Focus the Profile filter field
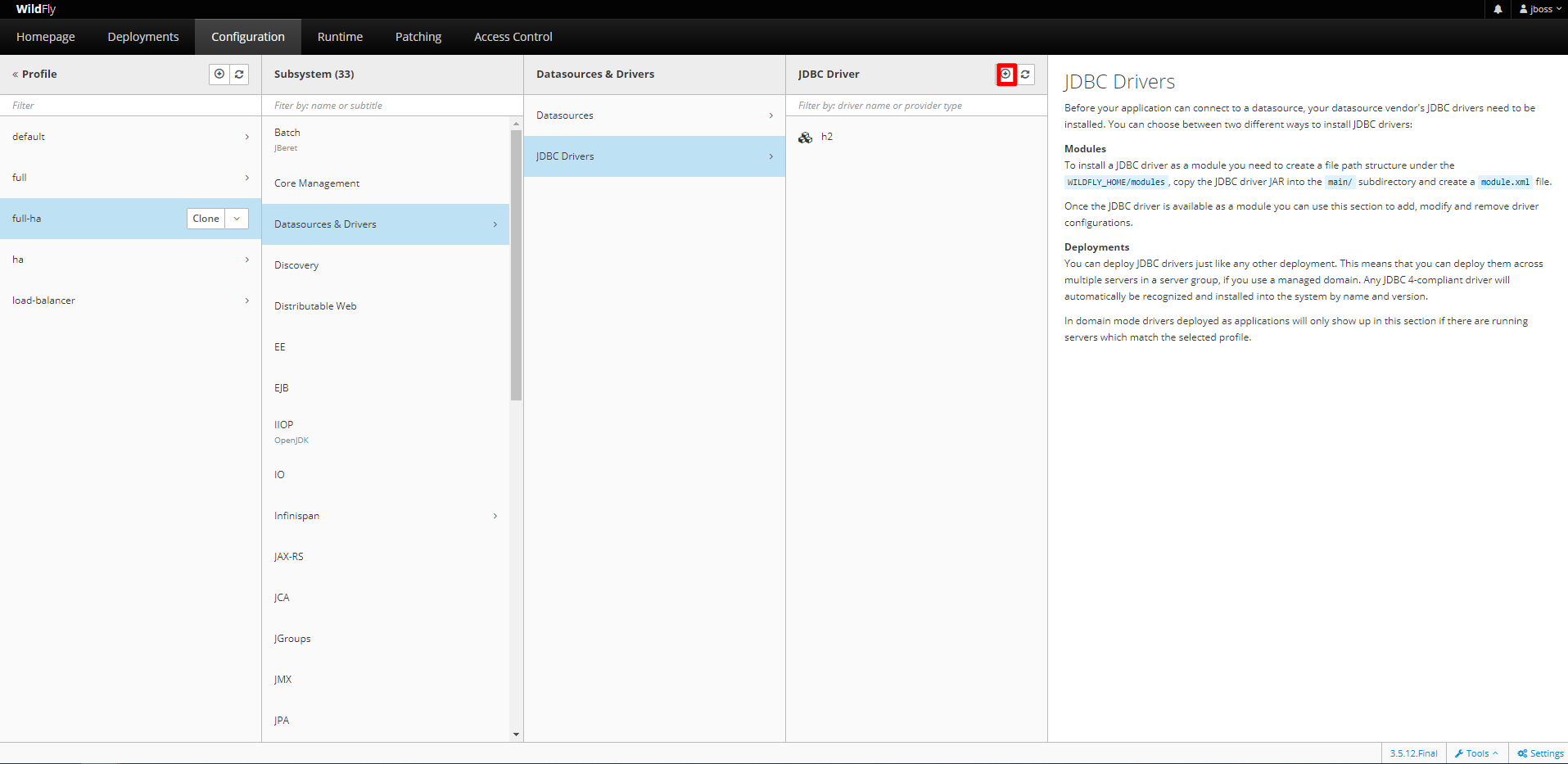The height and width of the screenshot is (764, 1568). [x=130, y=106]
